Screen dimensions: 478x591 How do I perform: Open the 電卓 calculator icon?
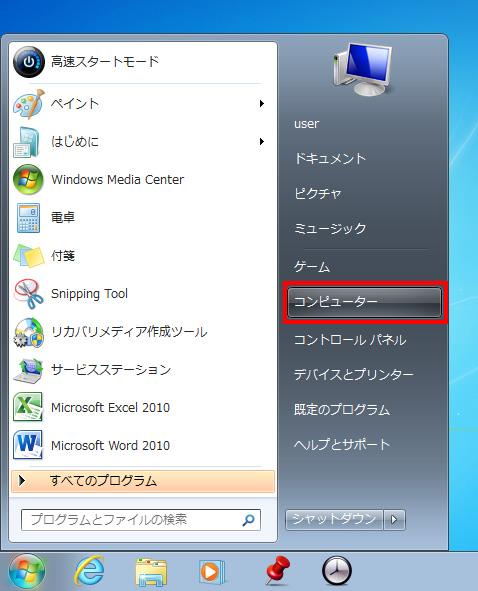(29, 217)
